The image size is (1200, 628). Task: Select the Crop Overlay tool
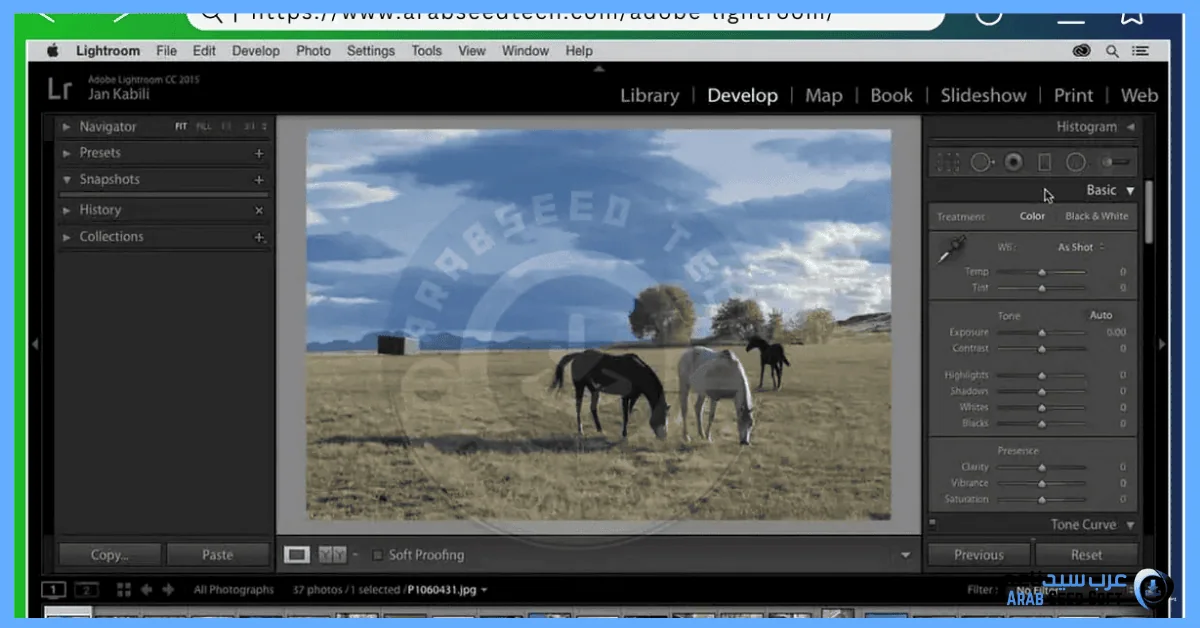pyautogui.click(x=947, y=162)
